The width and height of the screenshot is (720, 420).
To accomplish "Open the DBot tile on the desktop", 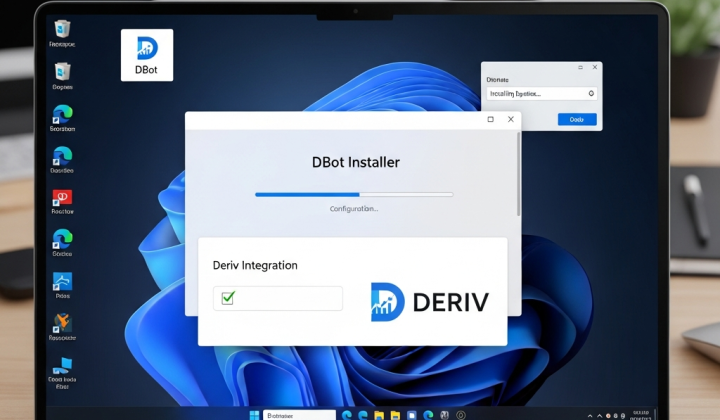I will [x=147, y=55].
